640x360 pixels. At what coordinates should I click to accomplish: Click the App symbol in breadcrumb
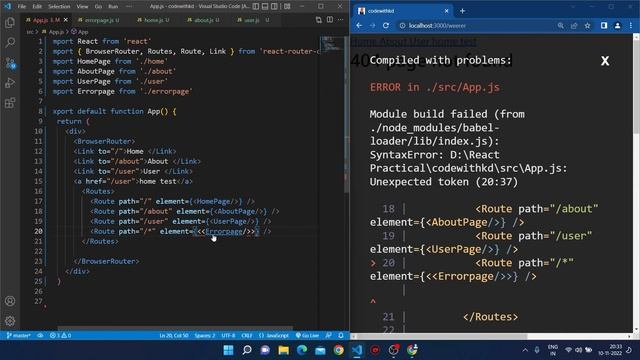click(x=80, y=31)
